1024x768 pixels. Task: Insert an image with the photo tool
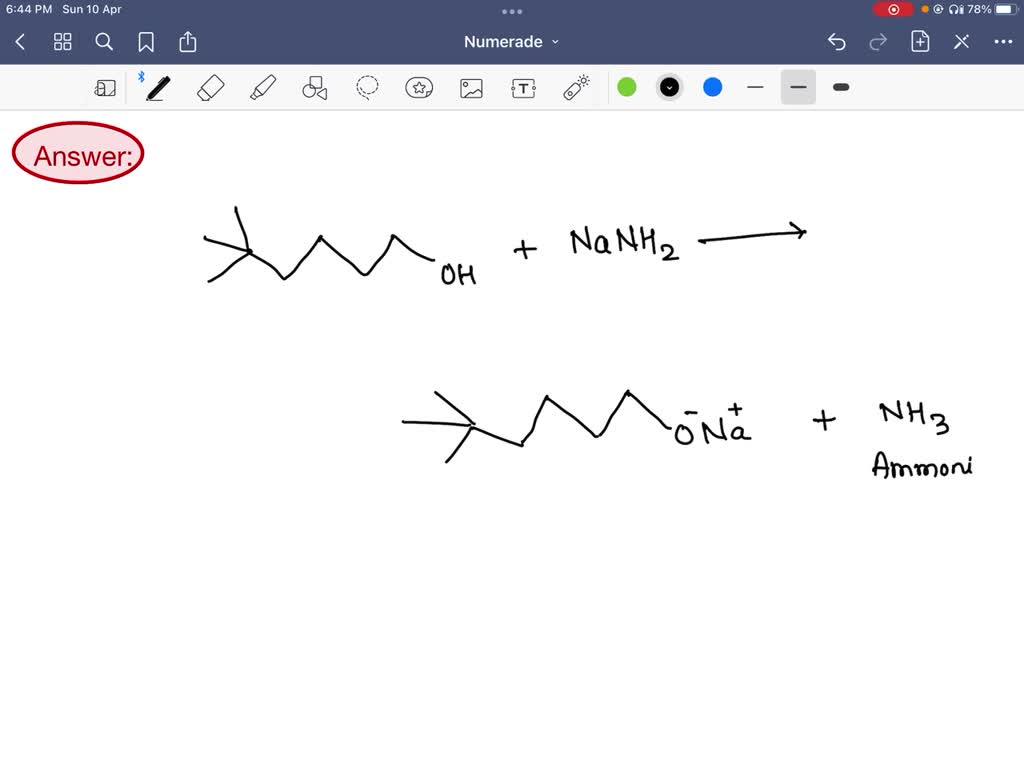[x=471, y=87]
